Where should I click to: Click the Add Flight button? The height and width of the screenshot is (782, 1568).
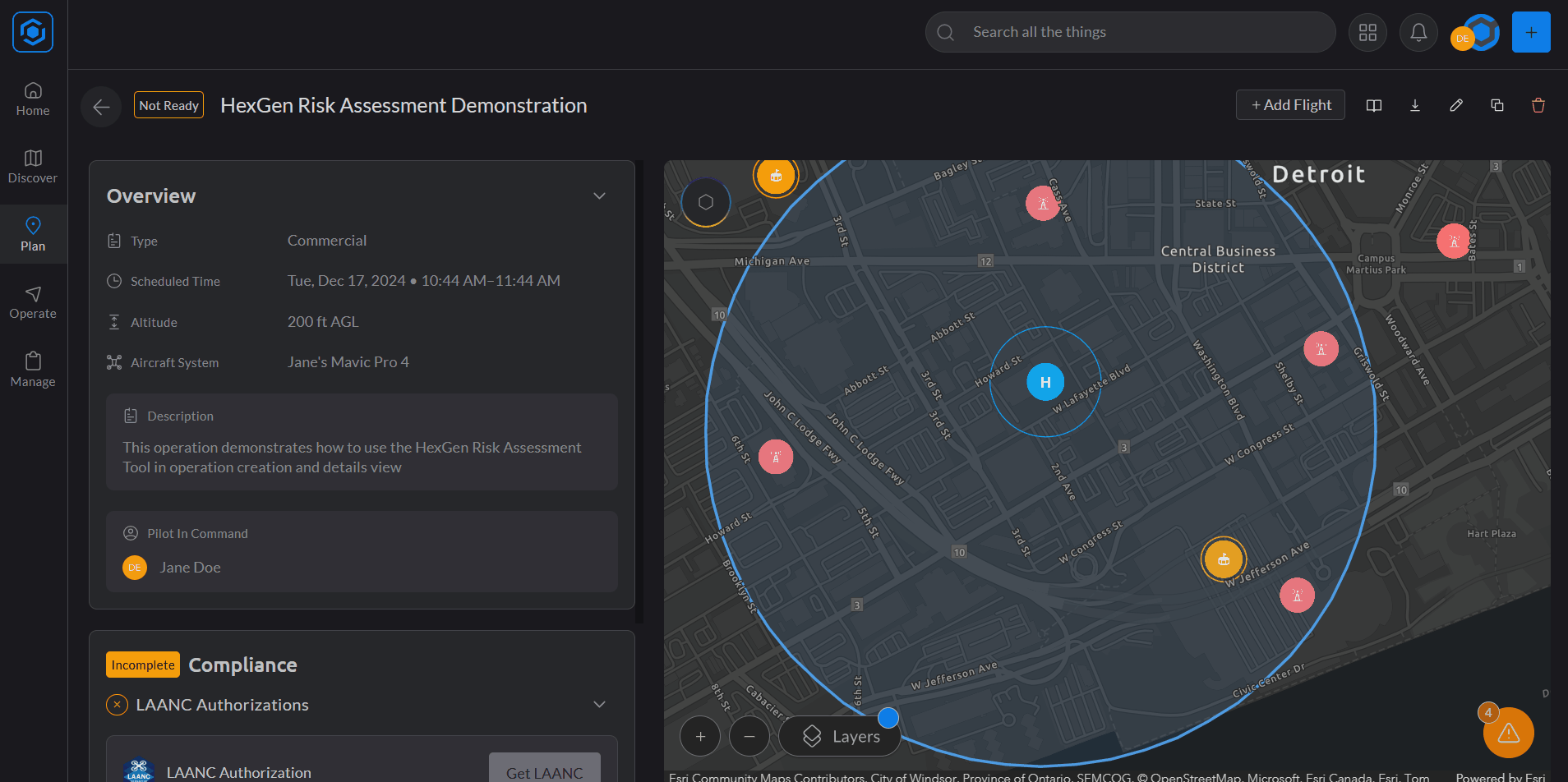pyautogui.click(x=1290, y=104)
